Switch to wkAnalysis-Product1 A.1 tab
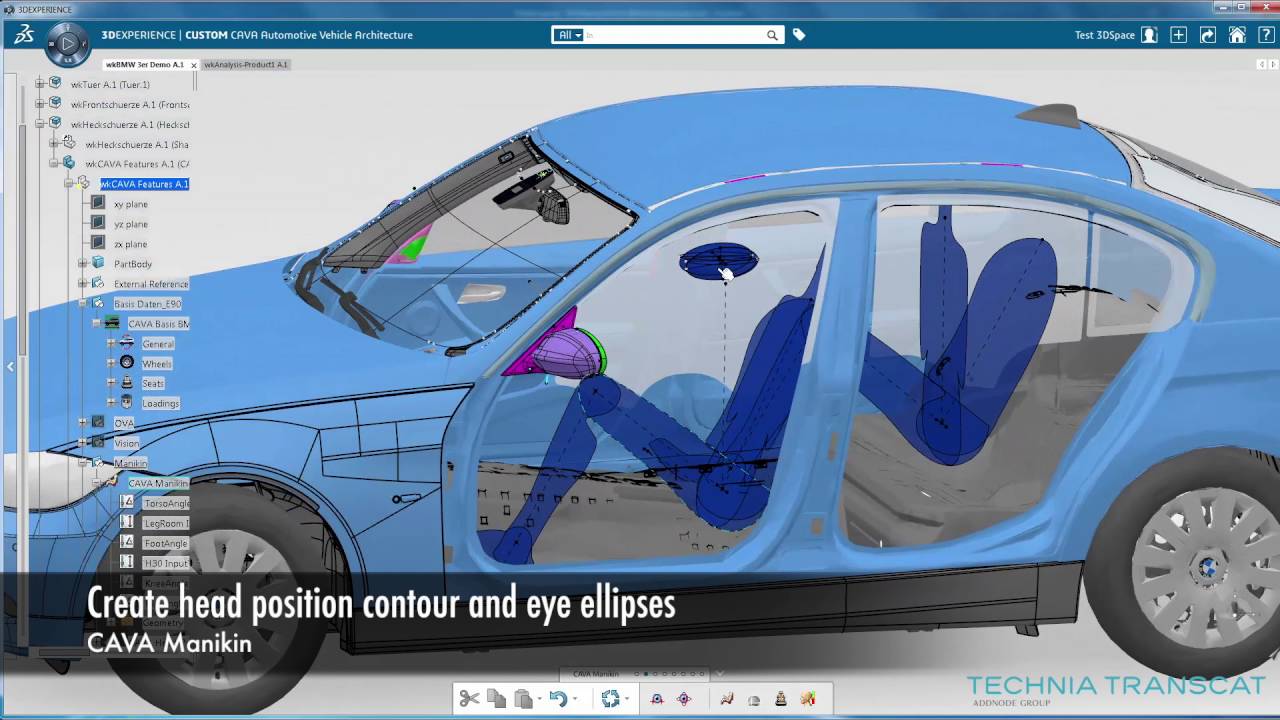Screen dimensions: 1280x720 pyautogui.click(x=246, y=64)
